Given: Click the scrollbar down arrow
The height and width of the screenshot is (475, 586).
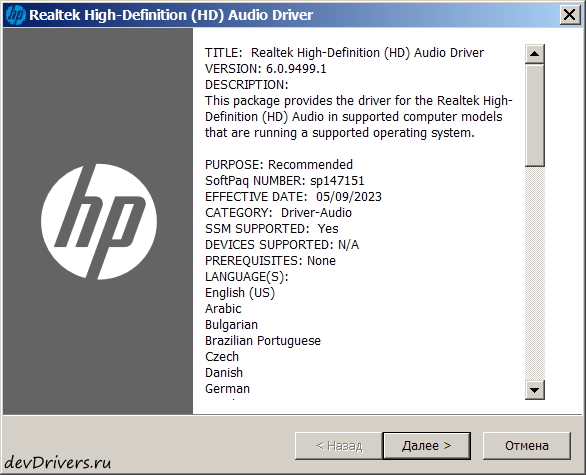Looking at the screenshot, I should (x=534, y=390).
